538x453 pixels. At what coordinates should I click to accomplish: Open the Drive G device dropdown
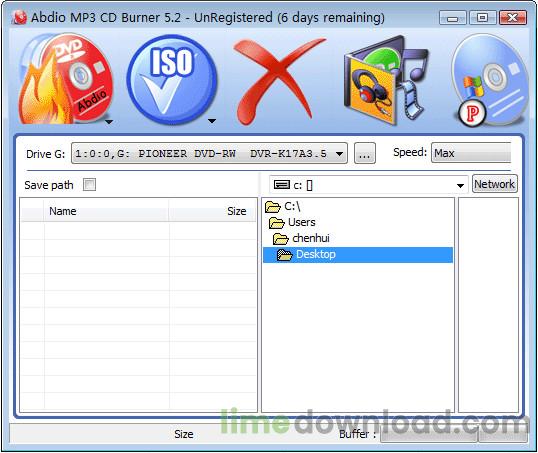209,153
